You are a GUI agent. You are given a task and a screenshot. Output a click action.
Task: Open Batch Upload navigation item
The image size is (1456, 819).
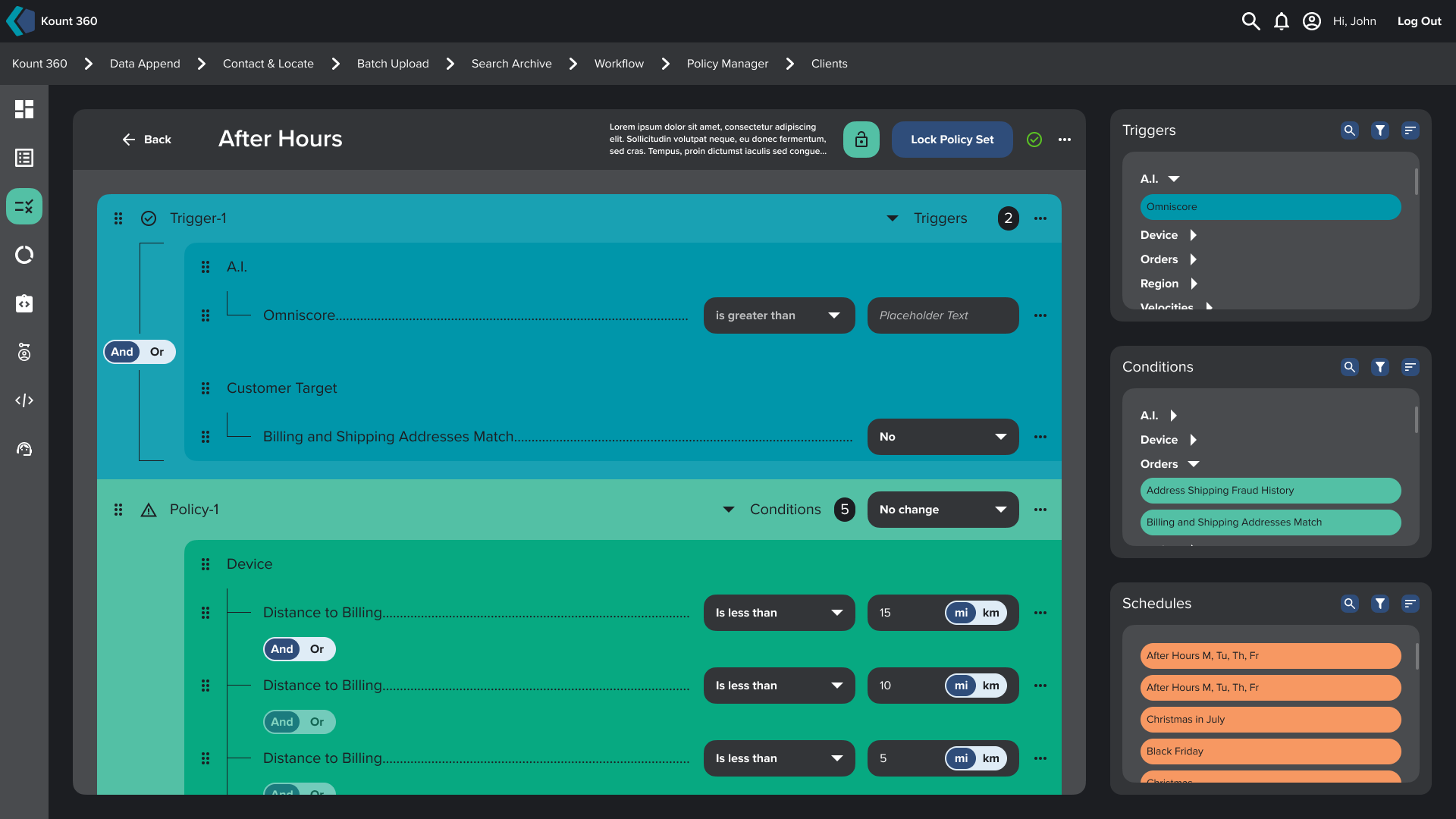click(x=393, y=64)
